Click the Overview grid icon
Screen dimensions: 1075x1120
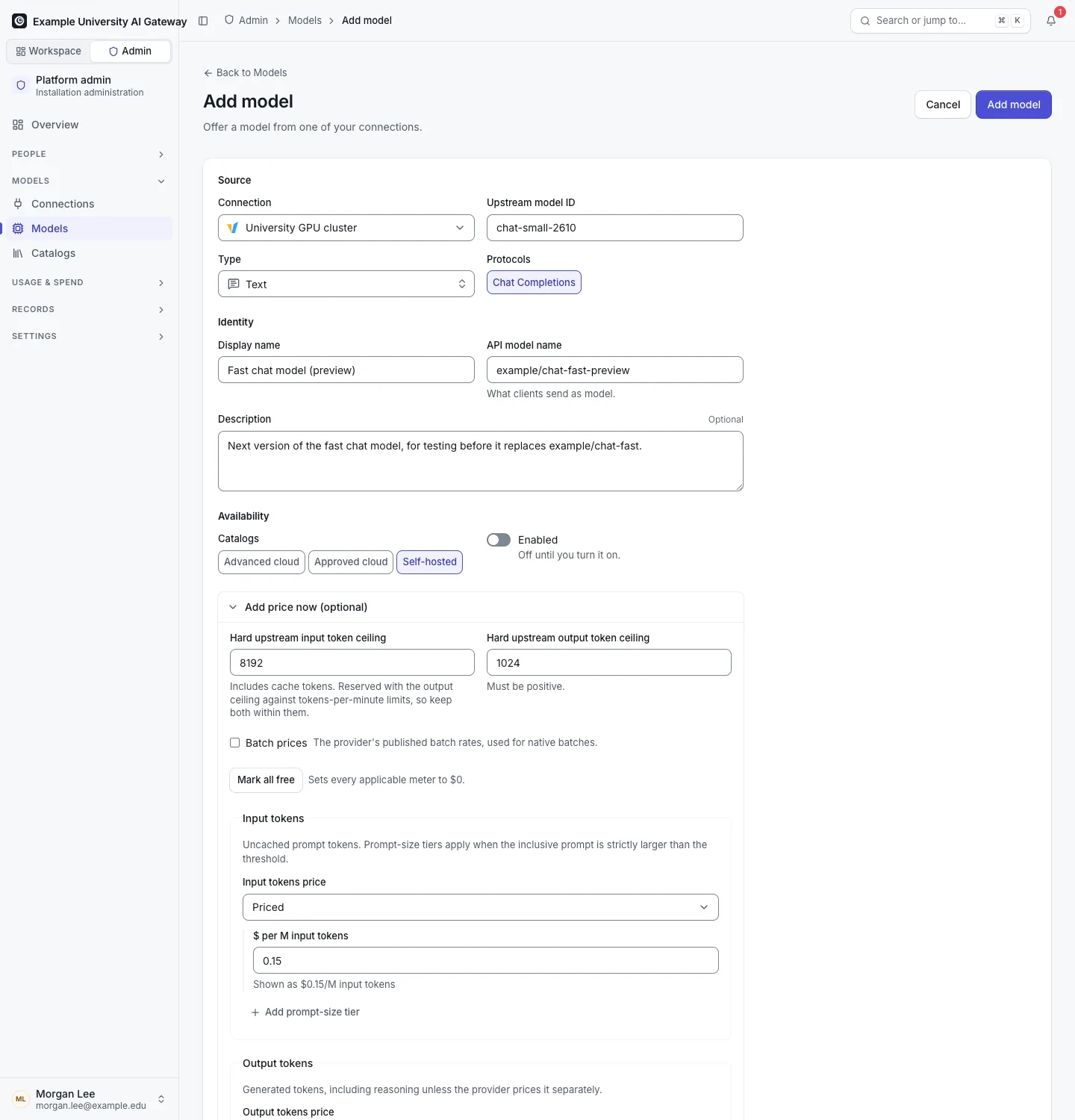coord(18,125)
